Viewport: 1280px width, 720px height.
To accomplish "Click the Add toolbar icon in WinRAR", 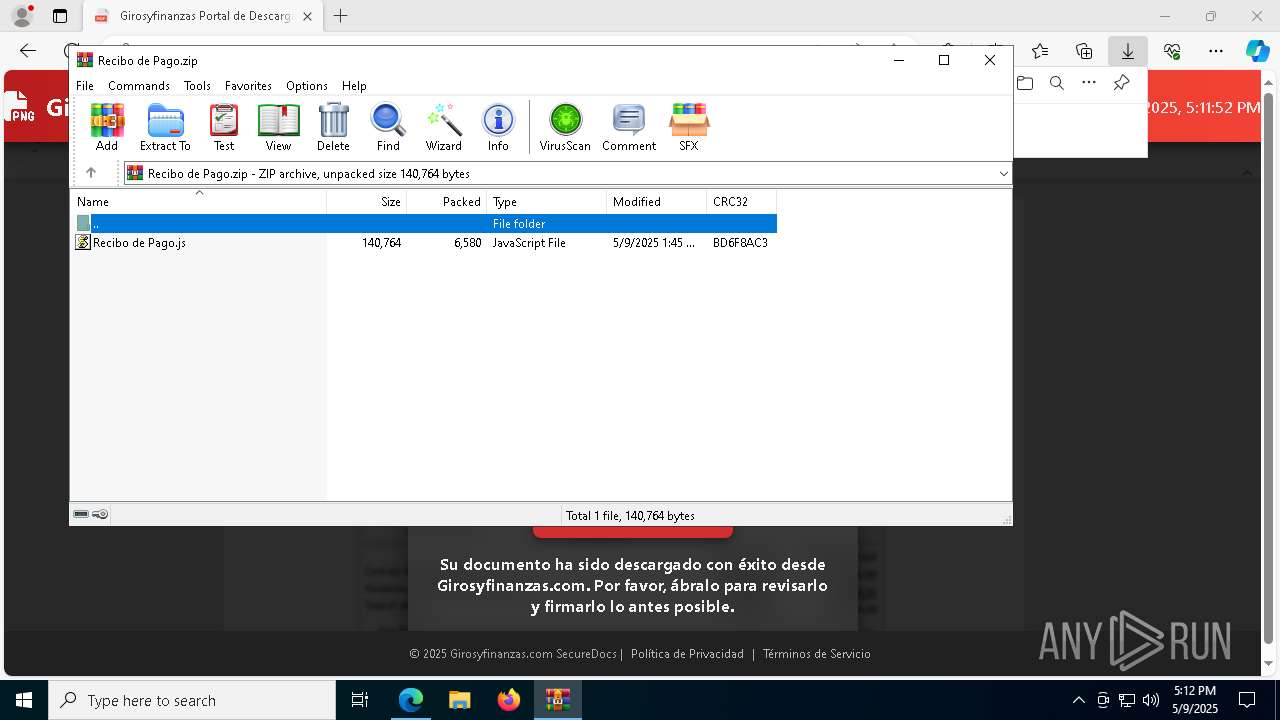I will 107,127.
